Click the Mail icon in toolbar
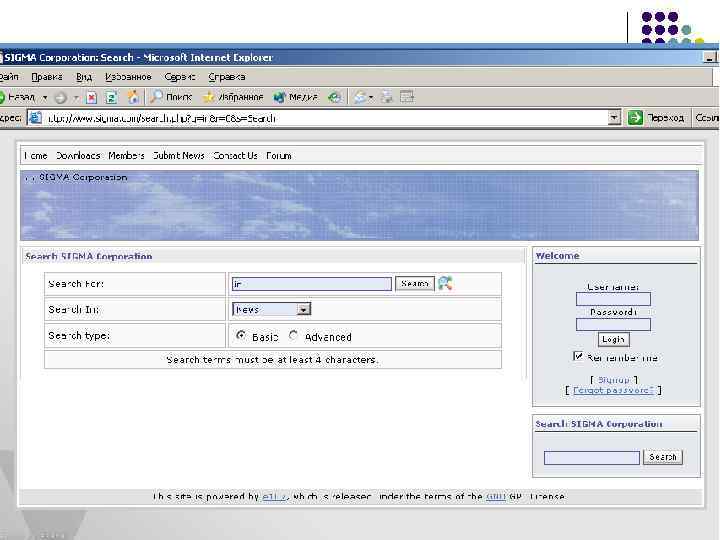The height and width of the screenshot is (540, 720). 360,97
